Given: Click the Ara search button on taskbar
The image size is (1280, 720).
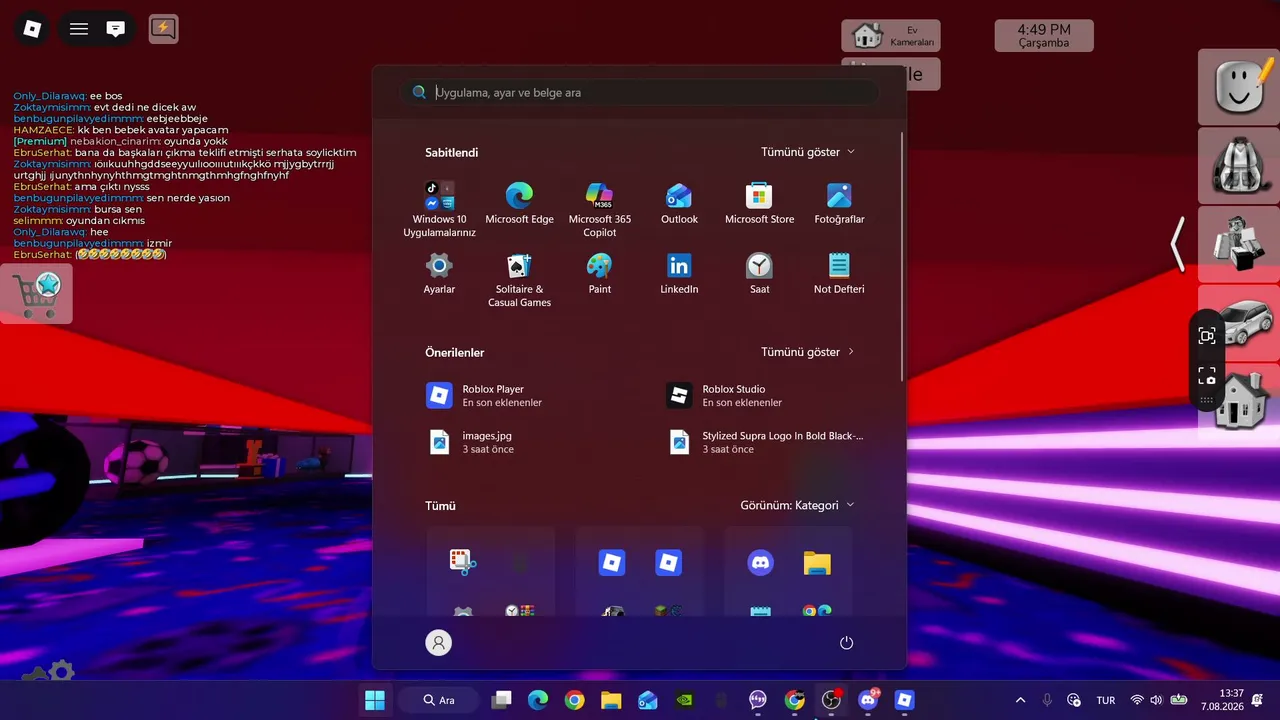Looking at the screenshot, I should click(439, 700).
